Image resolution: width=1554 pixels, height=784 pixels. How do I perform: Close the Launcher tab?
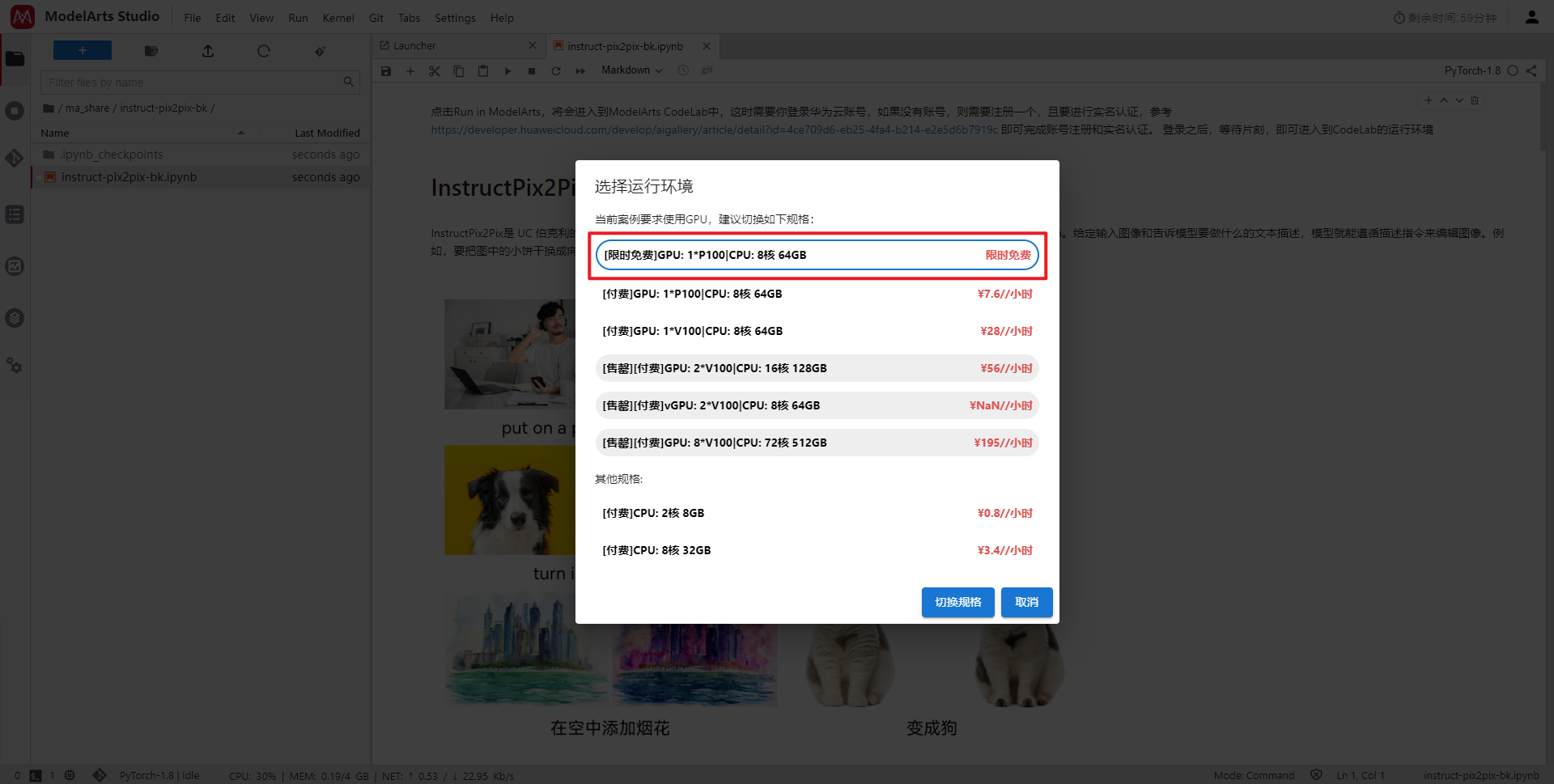532,46
